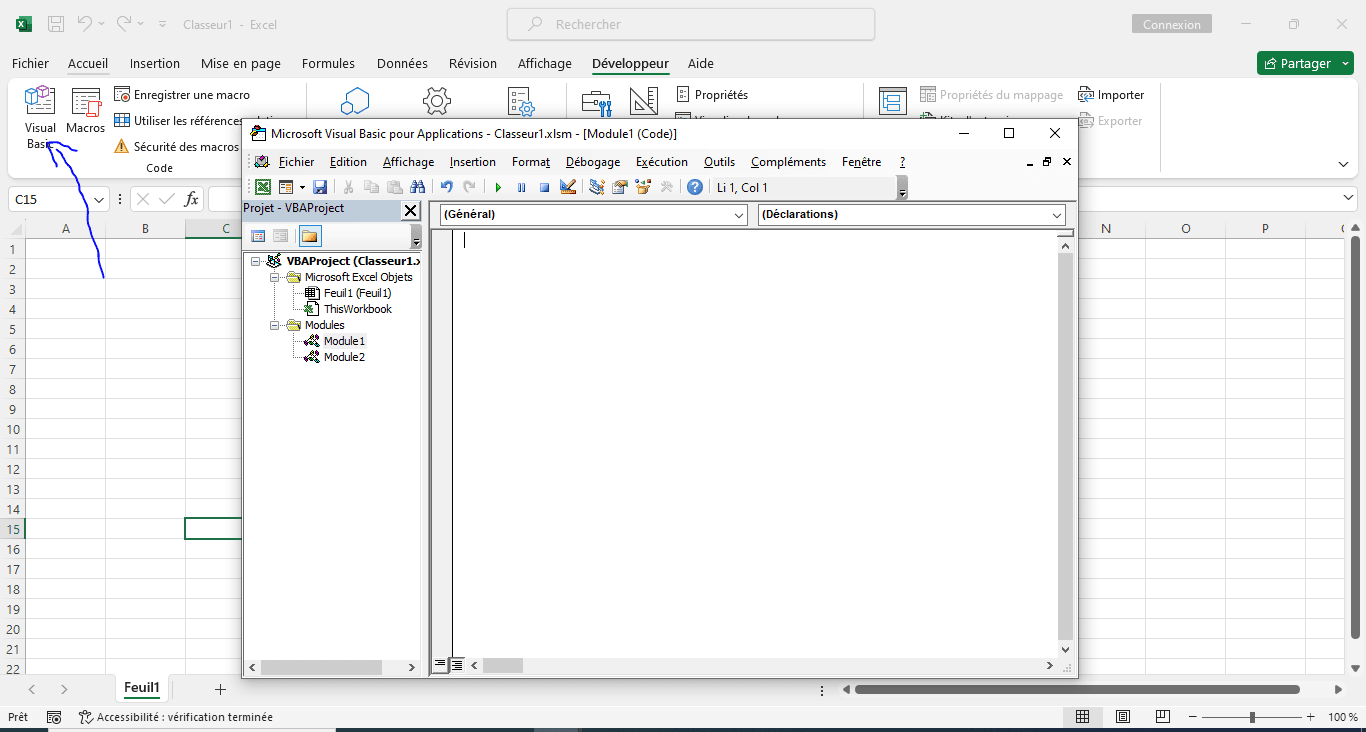Open the Excel Name Box dropdown showing C15
The image size is (1366, 732).
[99, 200]
